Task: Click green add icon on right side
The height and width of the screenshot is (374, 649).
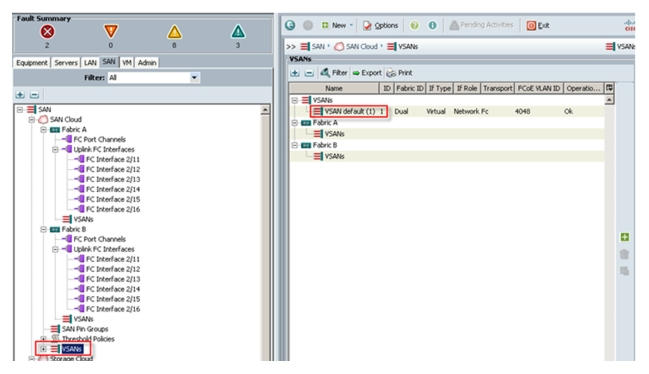Action: pos(625,237)
